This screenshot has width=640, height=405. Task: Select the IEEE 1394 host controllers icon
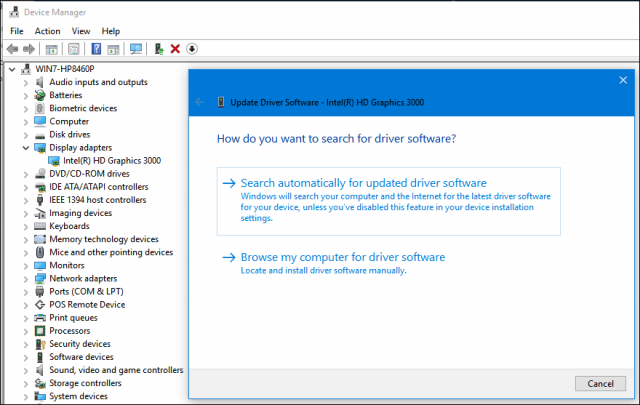[40, 200]
